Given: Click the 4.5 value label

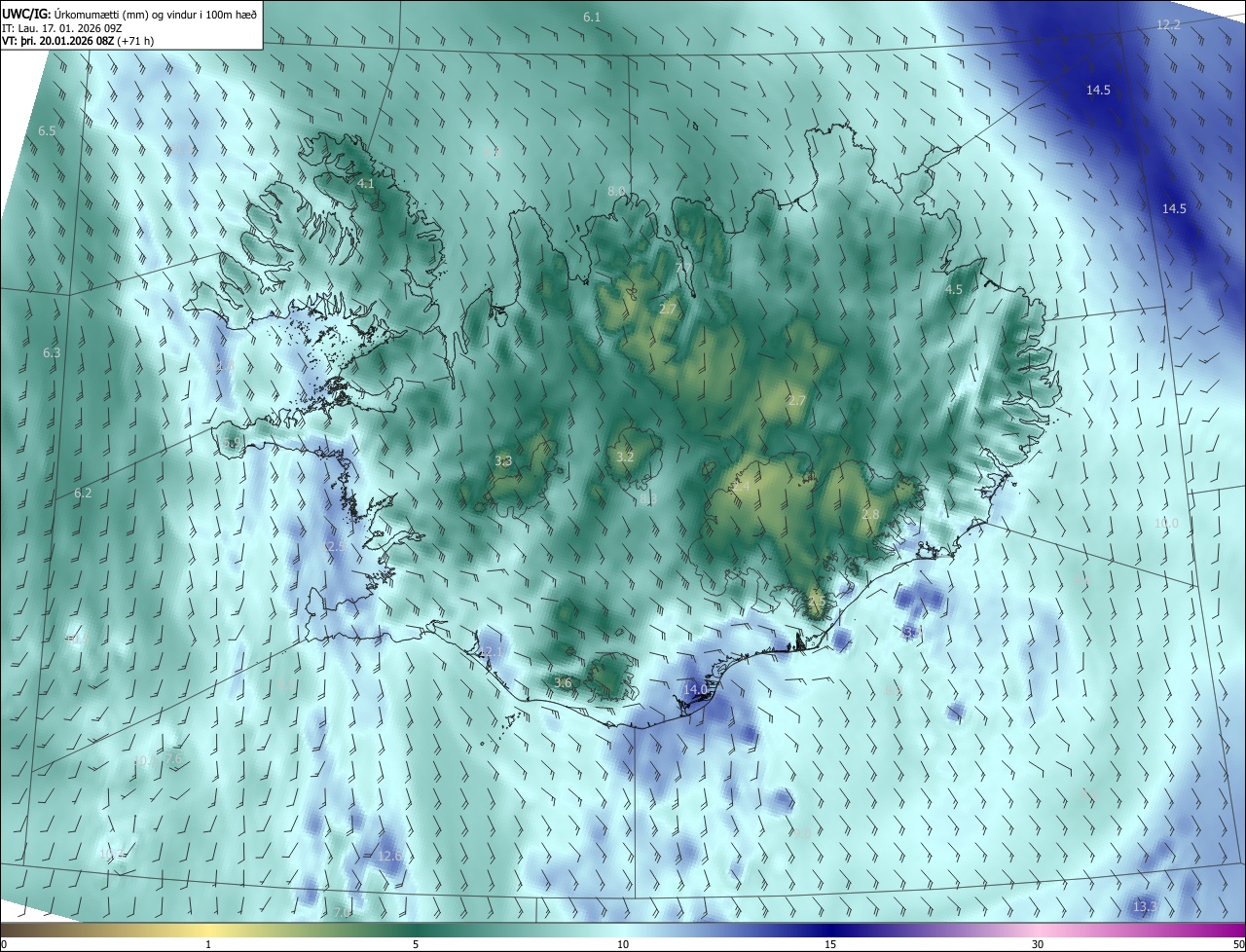Looking at the screenshot, I should point(954,289).
